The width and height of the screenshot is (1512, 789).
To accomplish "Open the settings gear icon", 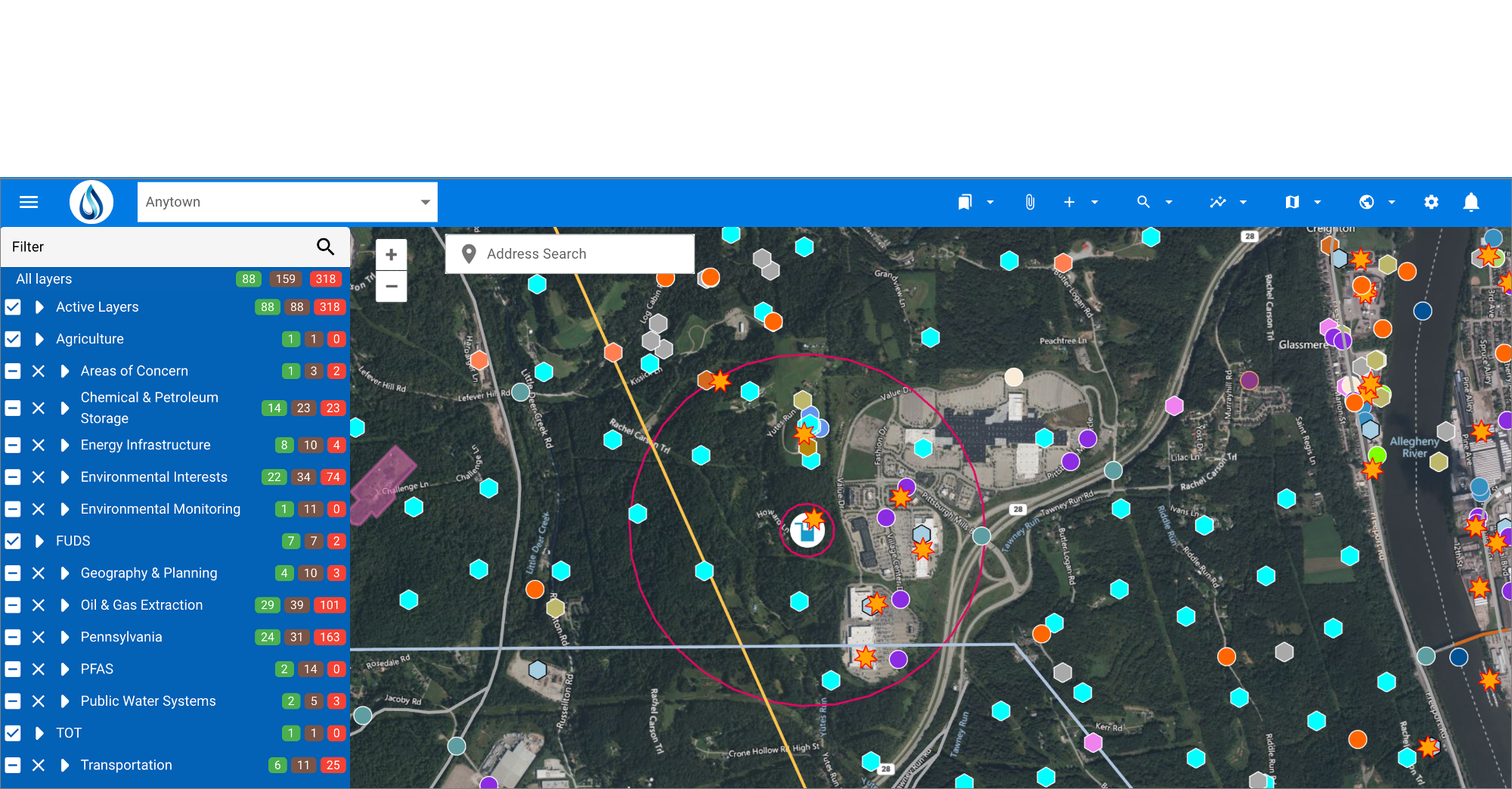I will 1431,202.
